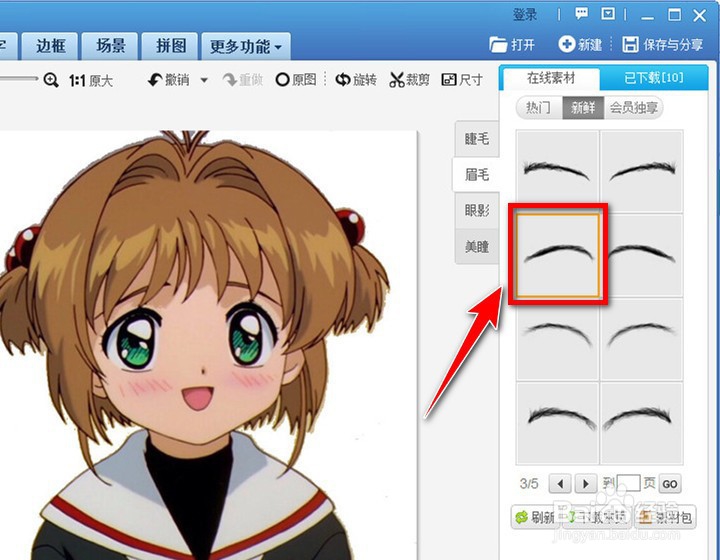Open the 边框 border tab
Screen dimensions: 720x560
(51, 46)
